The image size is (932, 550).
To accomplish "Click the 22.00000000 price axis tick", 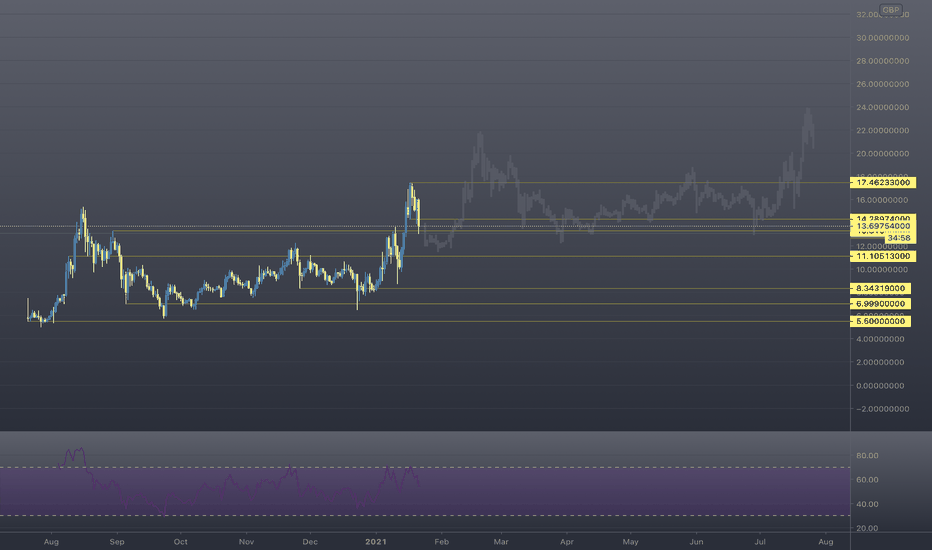I will (x=883, y=130).
